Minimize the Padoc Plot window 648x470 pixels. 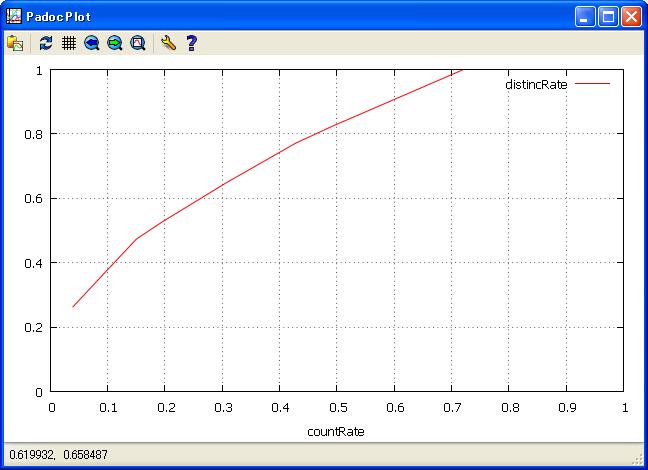pos(585,16)
